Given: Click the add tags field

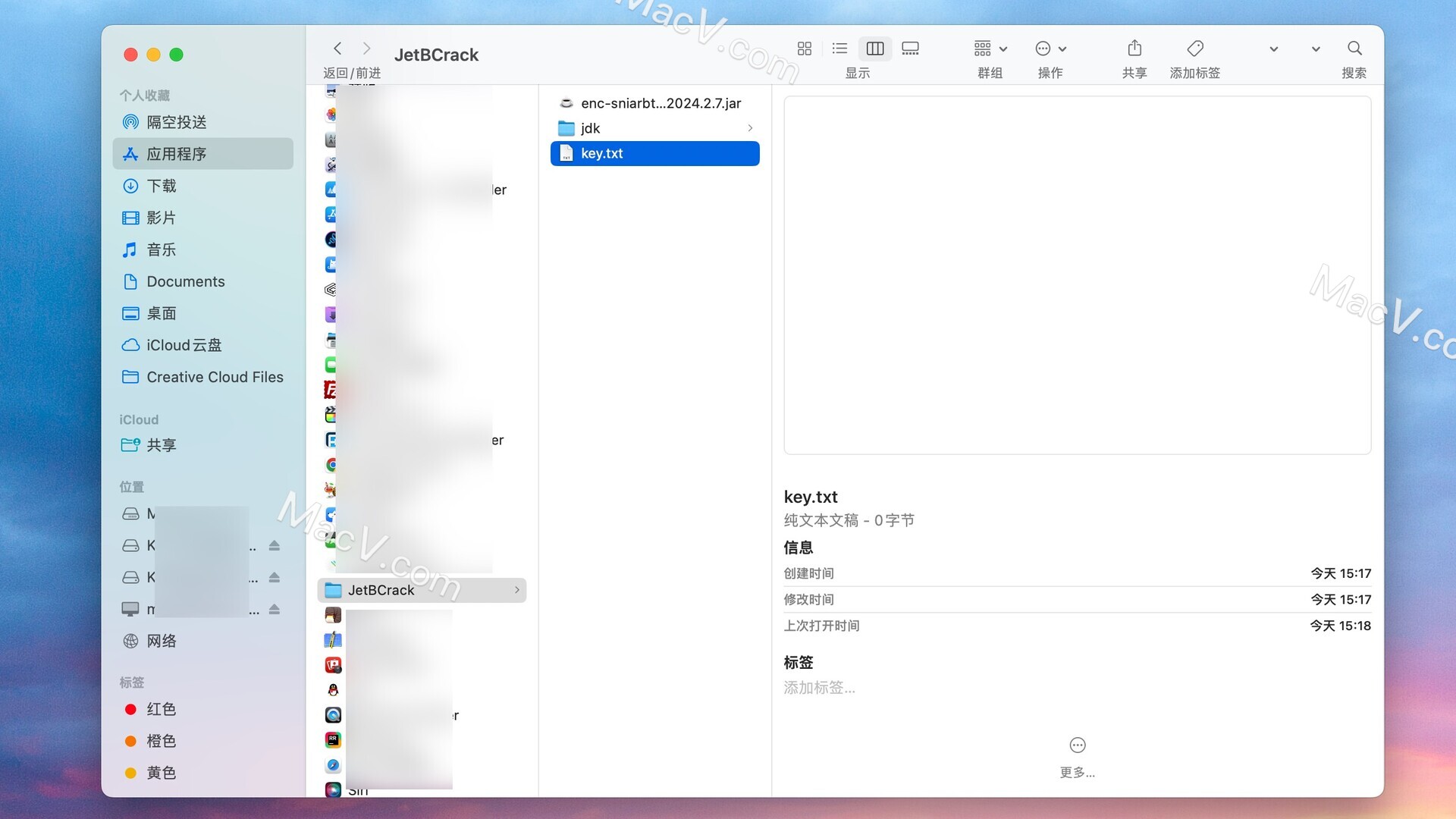Looking at the screenshot, I should tap(819, 688).
